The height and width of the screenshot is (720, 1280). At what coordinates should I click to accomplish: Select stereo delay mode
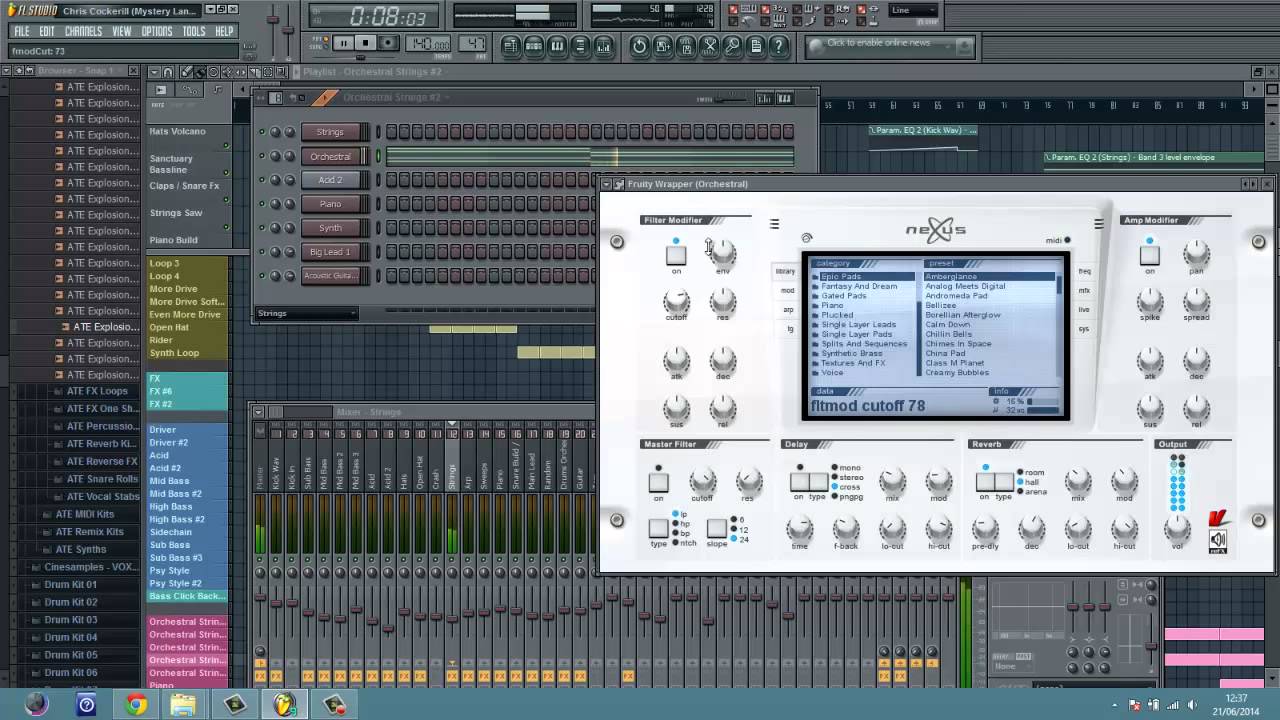pos(847,478)
